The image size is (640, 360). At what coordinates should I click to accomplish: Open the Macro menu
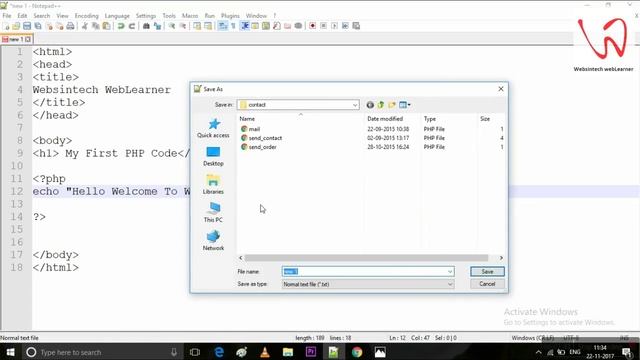click(x=190, y=16)
